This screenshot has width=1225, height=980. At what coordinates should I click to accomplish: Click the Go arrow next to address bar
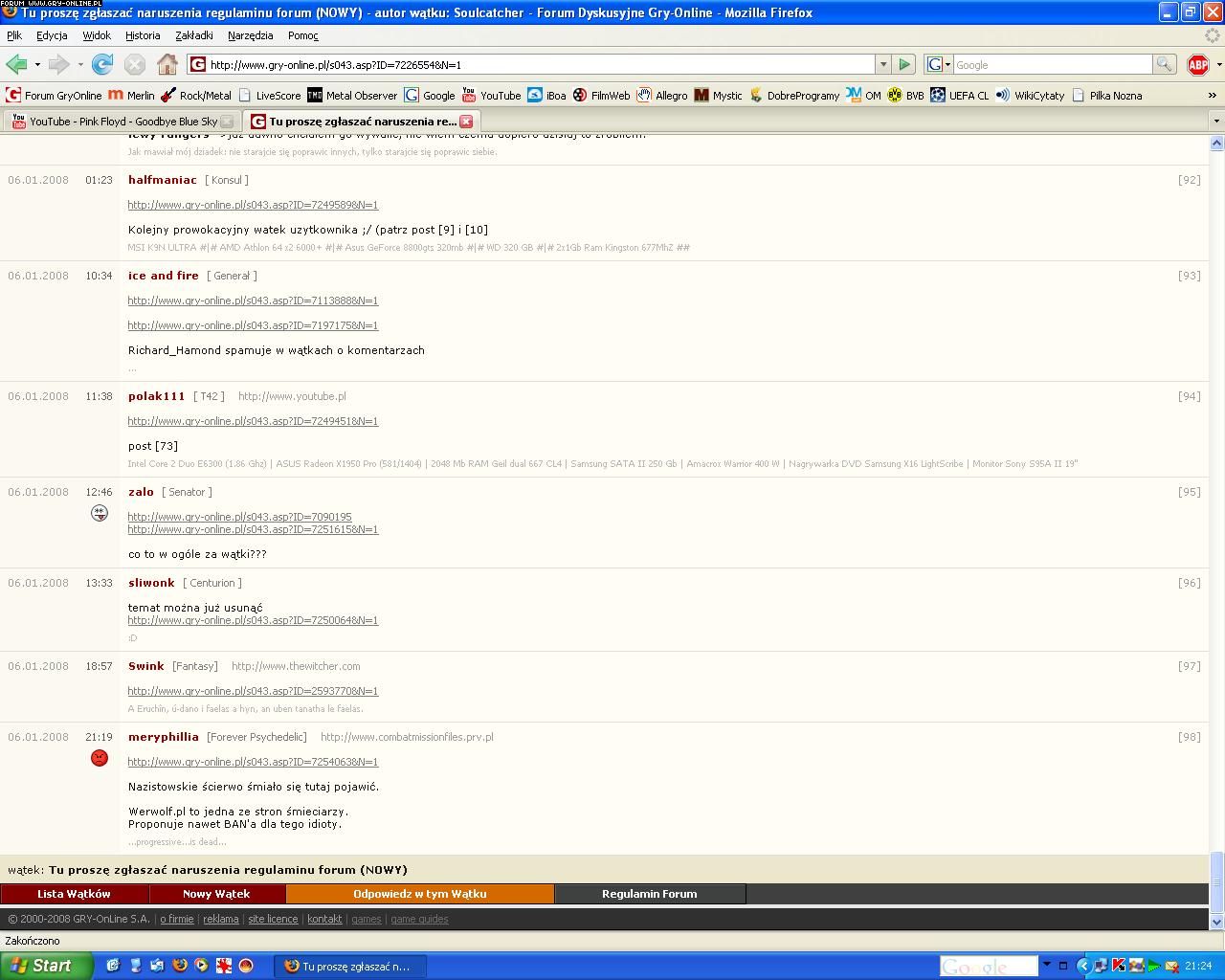(x=904, y=64)
